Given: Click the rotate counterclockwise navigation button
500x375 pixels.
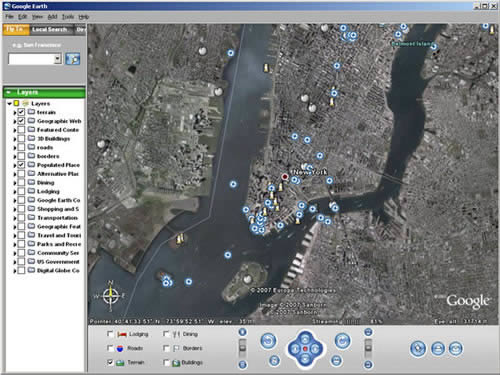Looking at the screenshot, I should click(268, 341).
